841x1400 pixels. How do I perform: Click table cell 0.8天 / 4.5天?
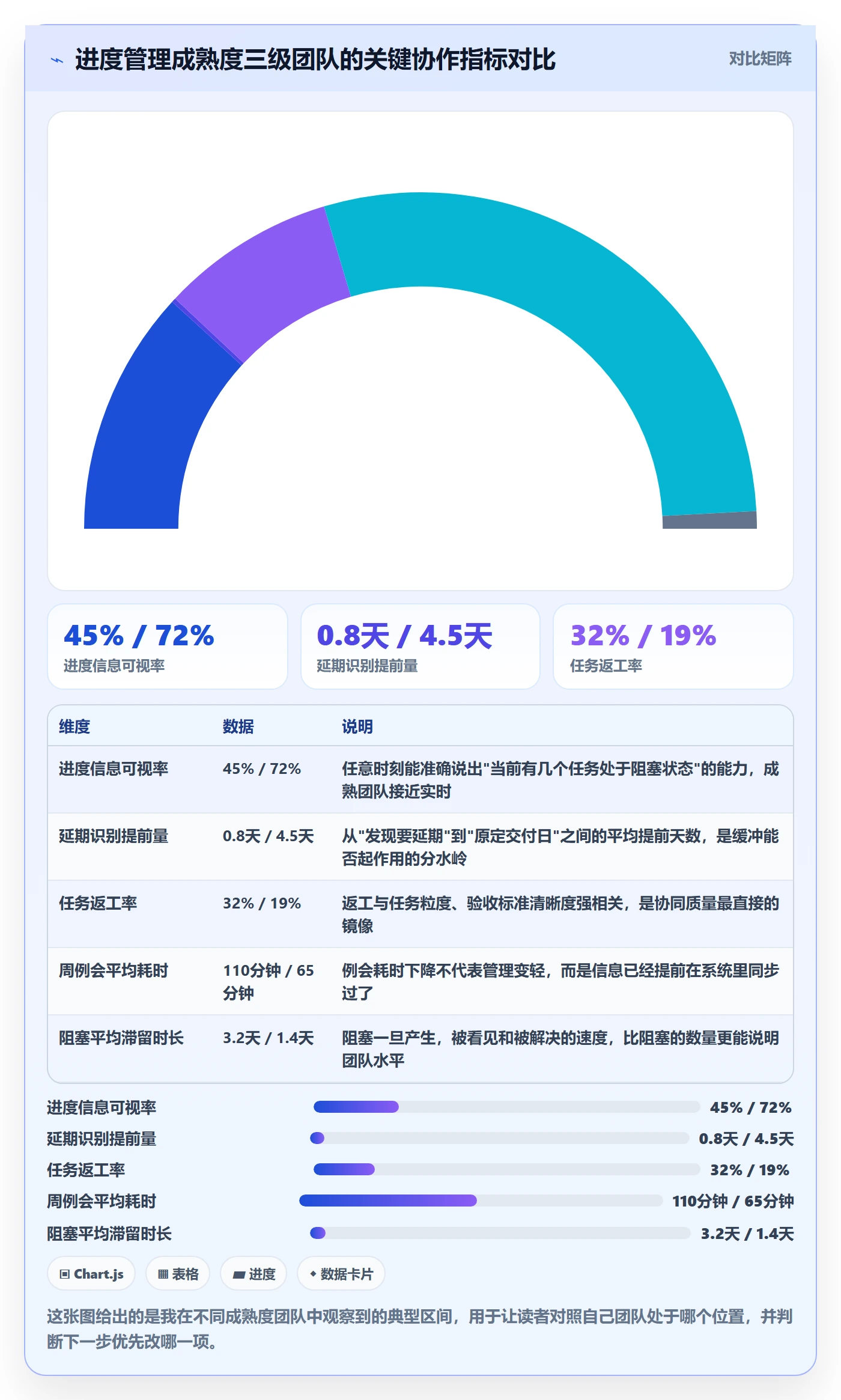pos(269,836)
